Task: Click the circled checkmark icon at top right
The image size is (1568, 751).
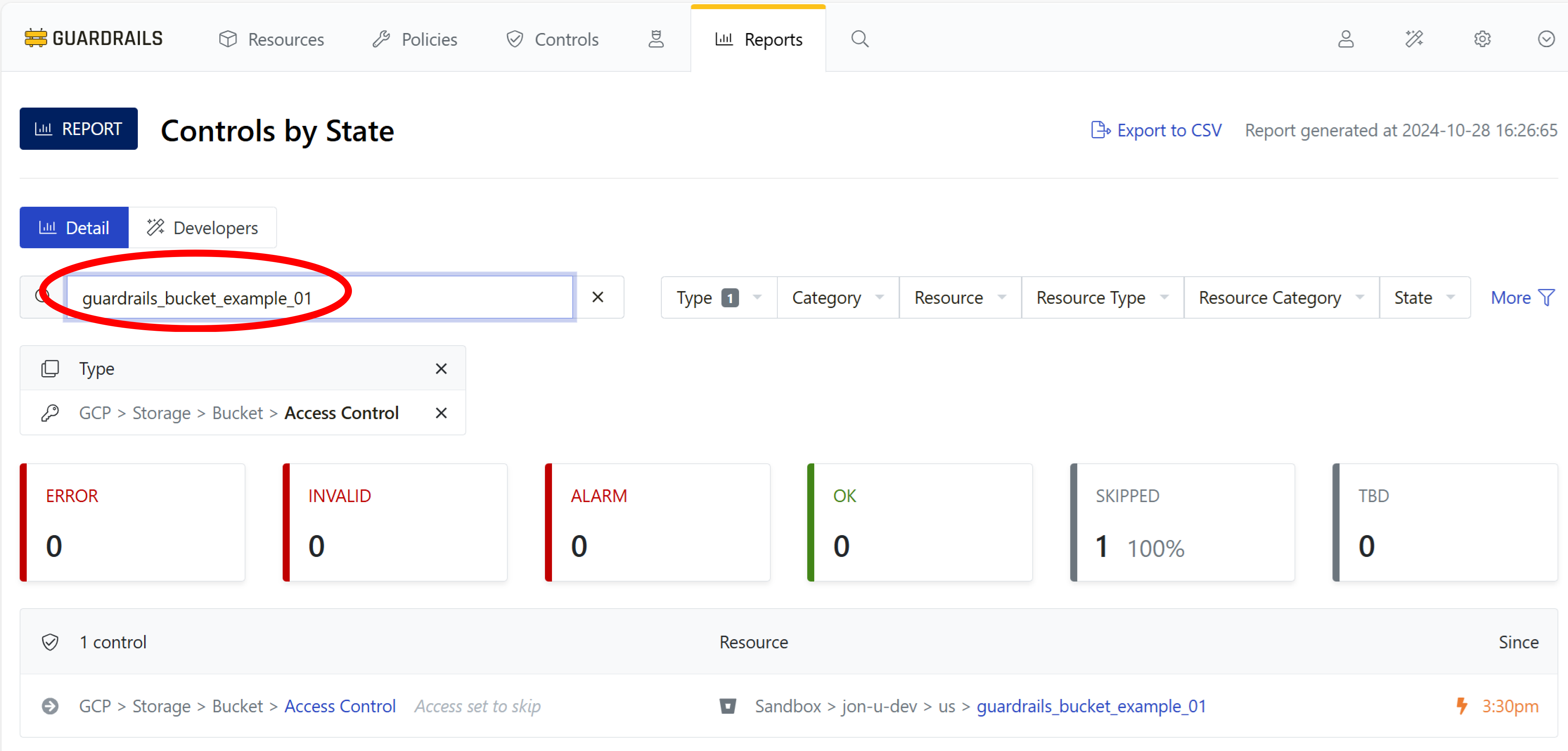Action: click(1545, 39)
